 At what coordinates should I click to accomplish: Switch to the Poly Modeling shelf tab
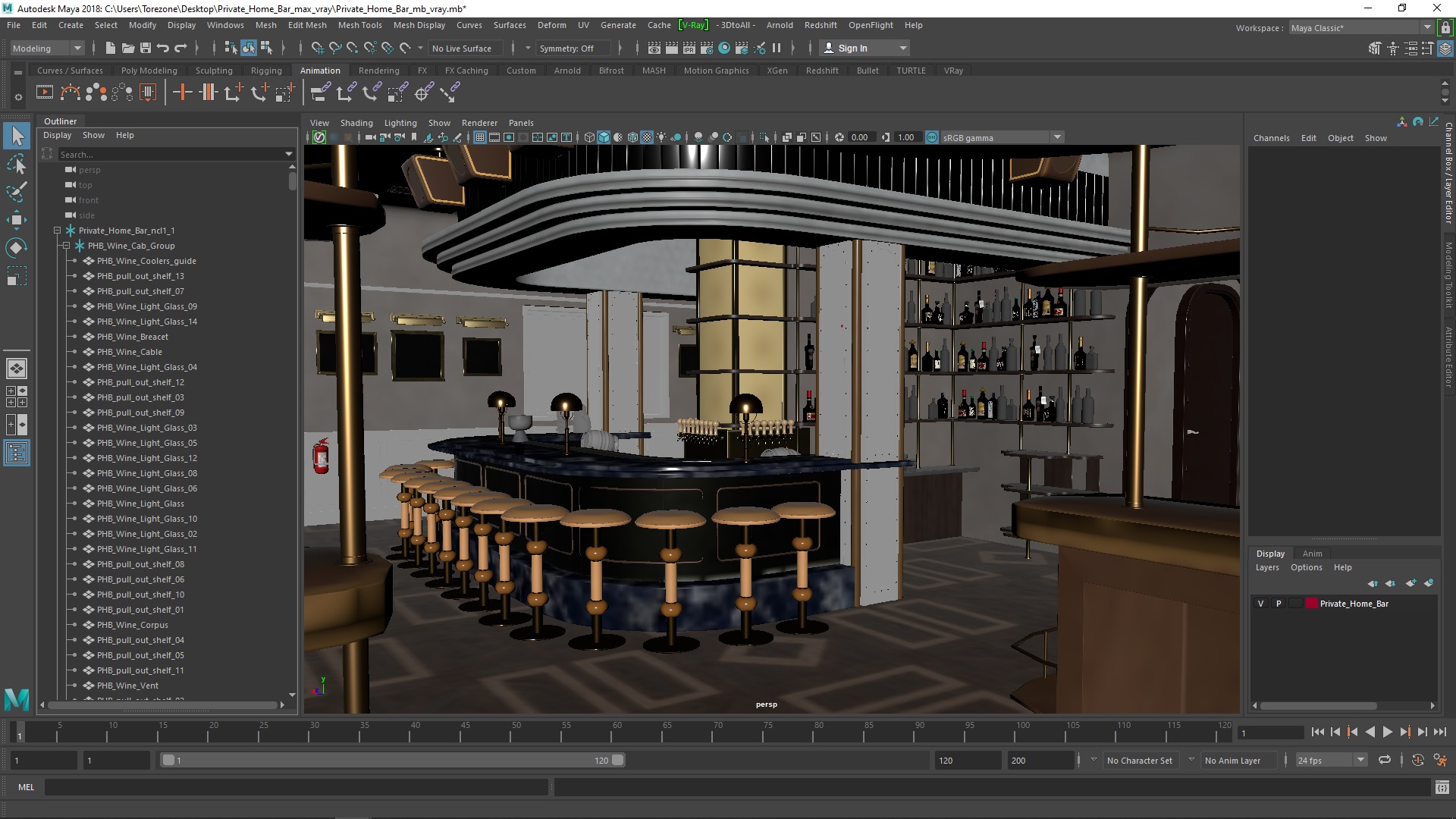click(149, 71)
